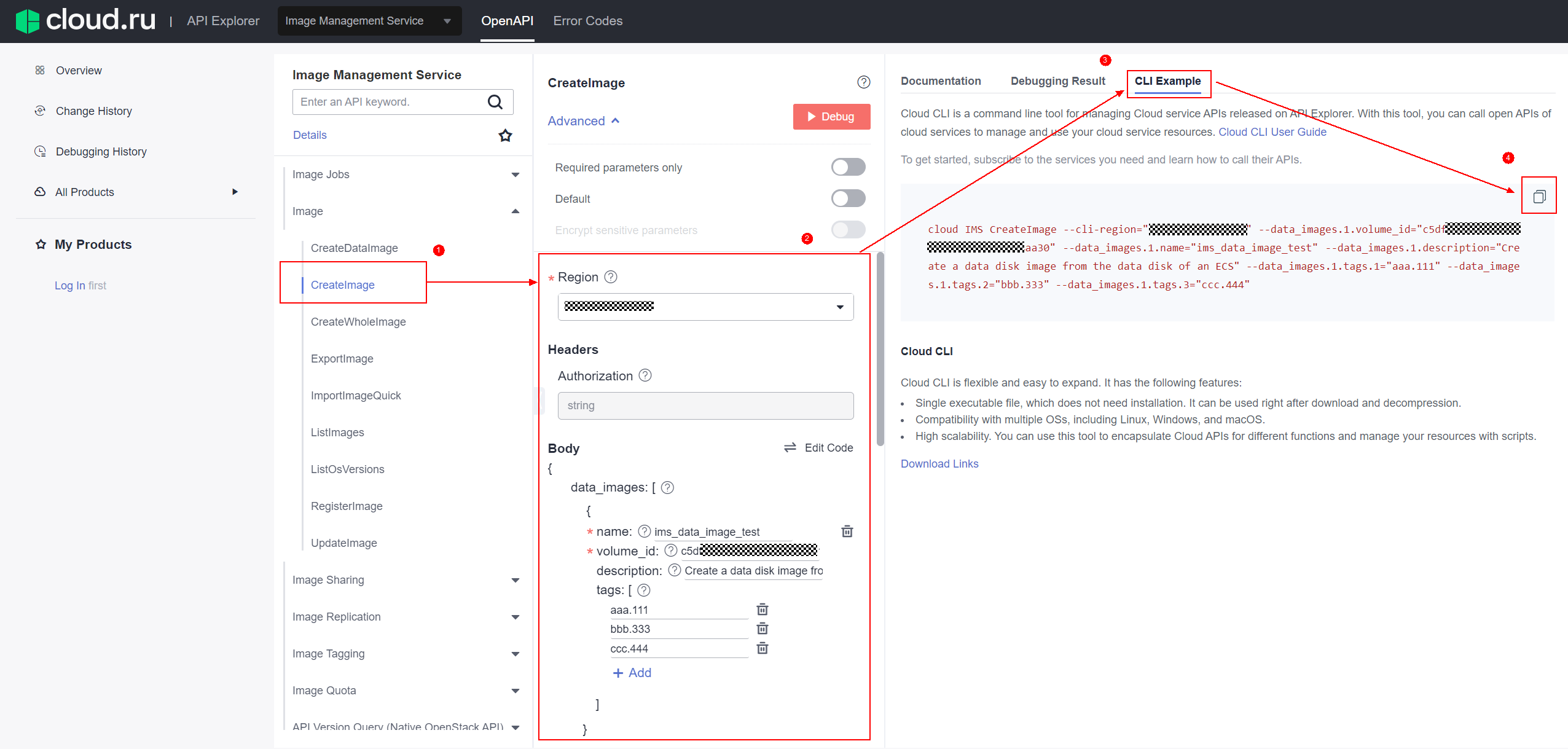Click the volume_id help icon
The height and width of the screenshot is (749, 1568).
pos(671,551)
